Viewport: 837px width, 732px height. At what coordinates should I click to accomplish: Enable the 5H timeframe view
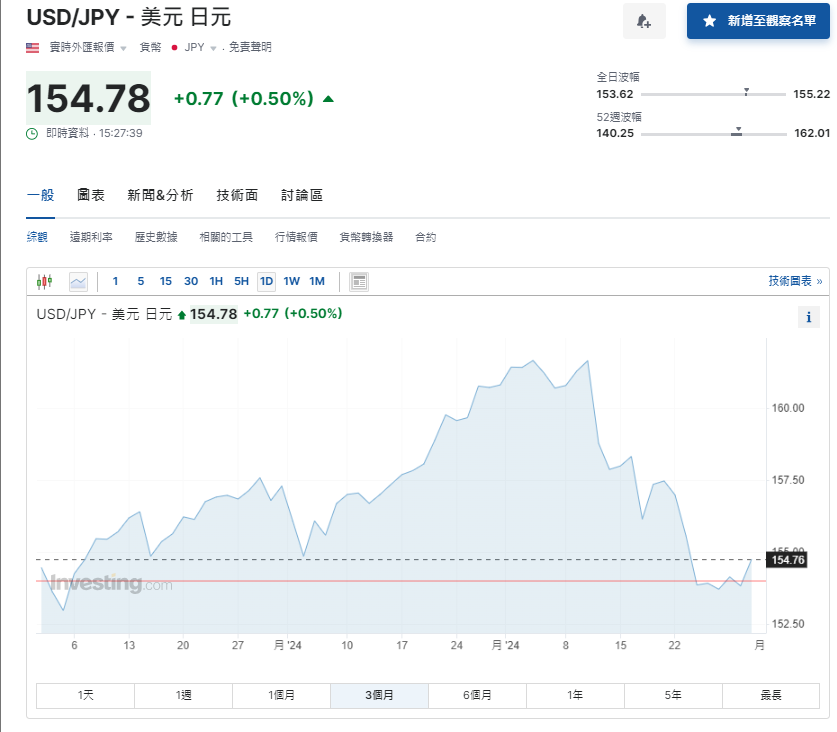point(240,282)
